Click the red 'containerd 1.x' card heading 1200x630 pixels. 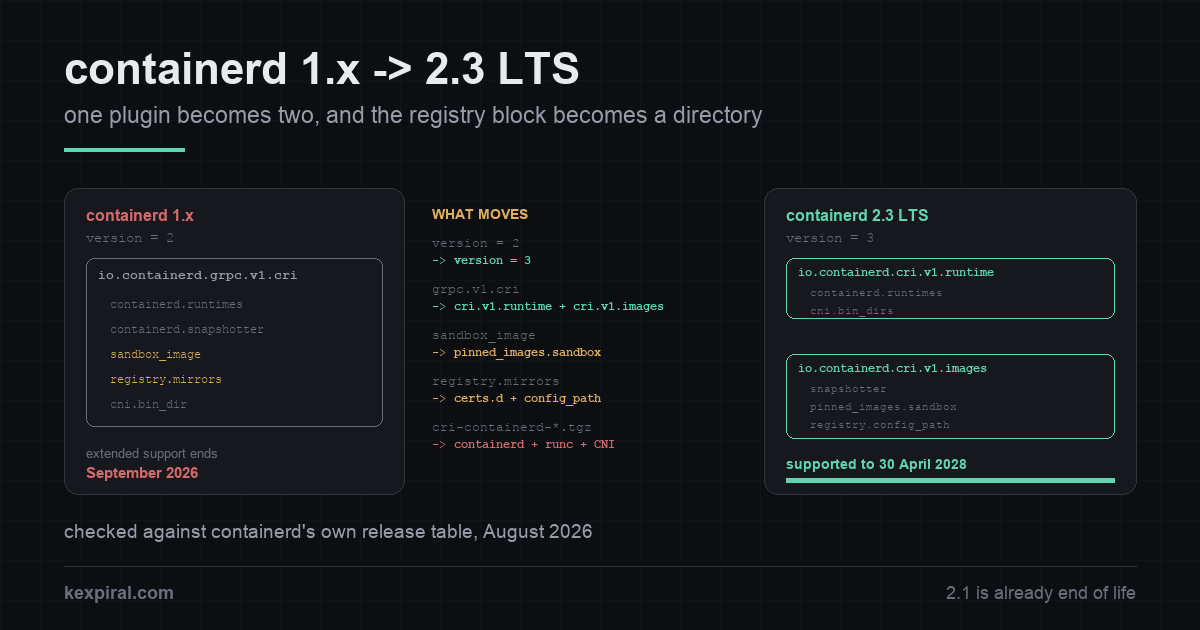click(x=140, y=215)
